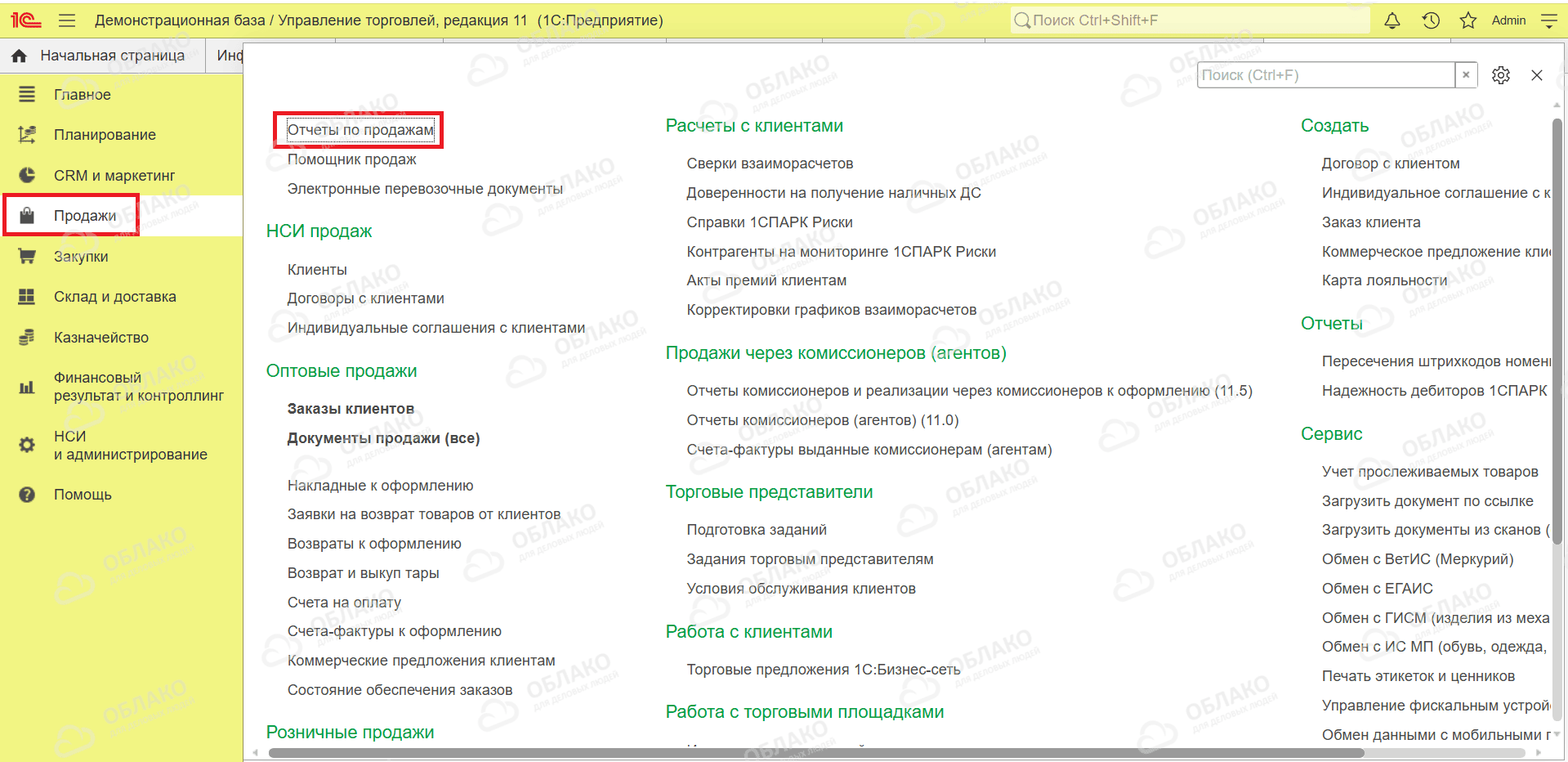Create Заказ клиента
The width and height of the screenshot is (1568, 762).
pyautogui.click(x=1371, y=222)
